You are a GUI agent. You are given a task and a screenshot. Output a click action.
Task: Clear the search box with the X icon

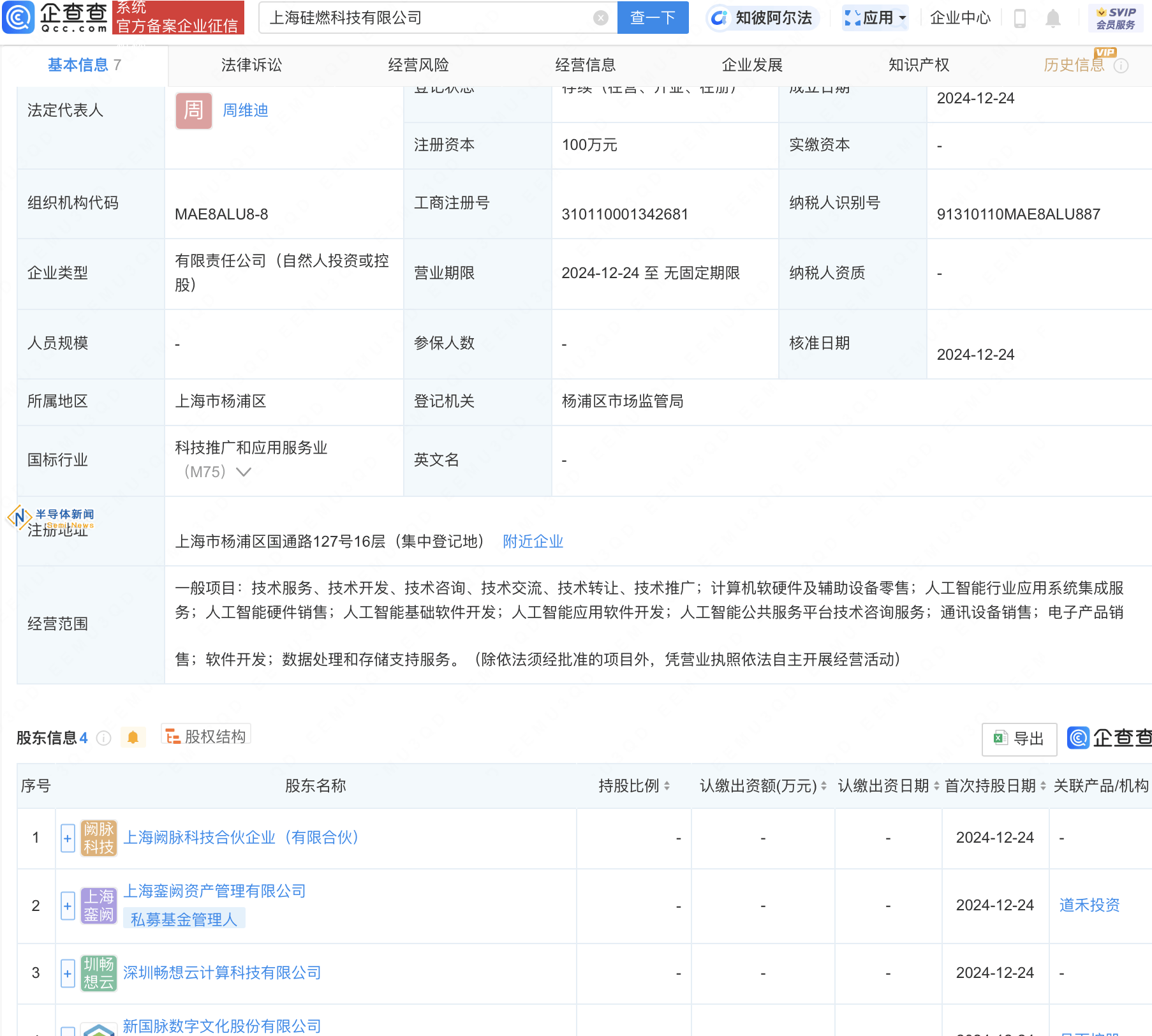(600, 18)
